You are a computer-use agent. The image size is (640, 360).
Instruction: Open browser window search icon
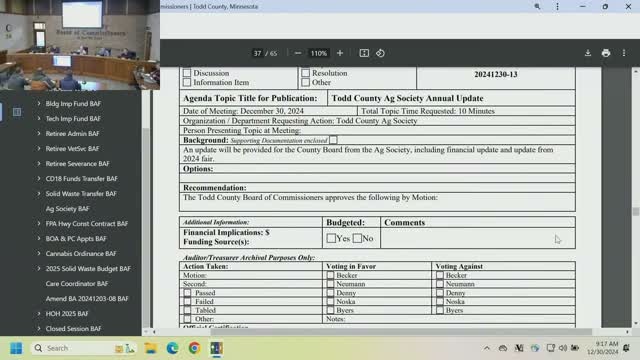(537, 7)
